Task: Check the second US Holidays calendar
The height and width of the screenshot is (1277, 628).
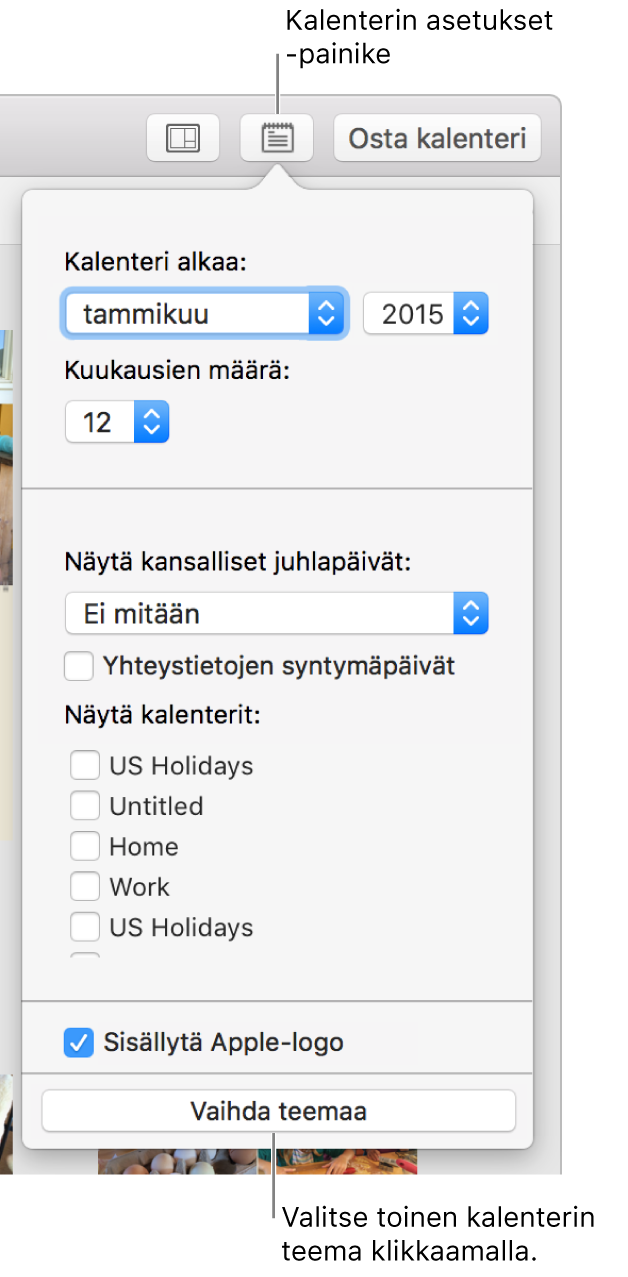Action: [x=85, y=927]
